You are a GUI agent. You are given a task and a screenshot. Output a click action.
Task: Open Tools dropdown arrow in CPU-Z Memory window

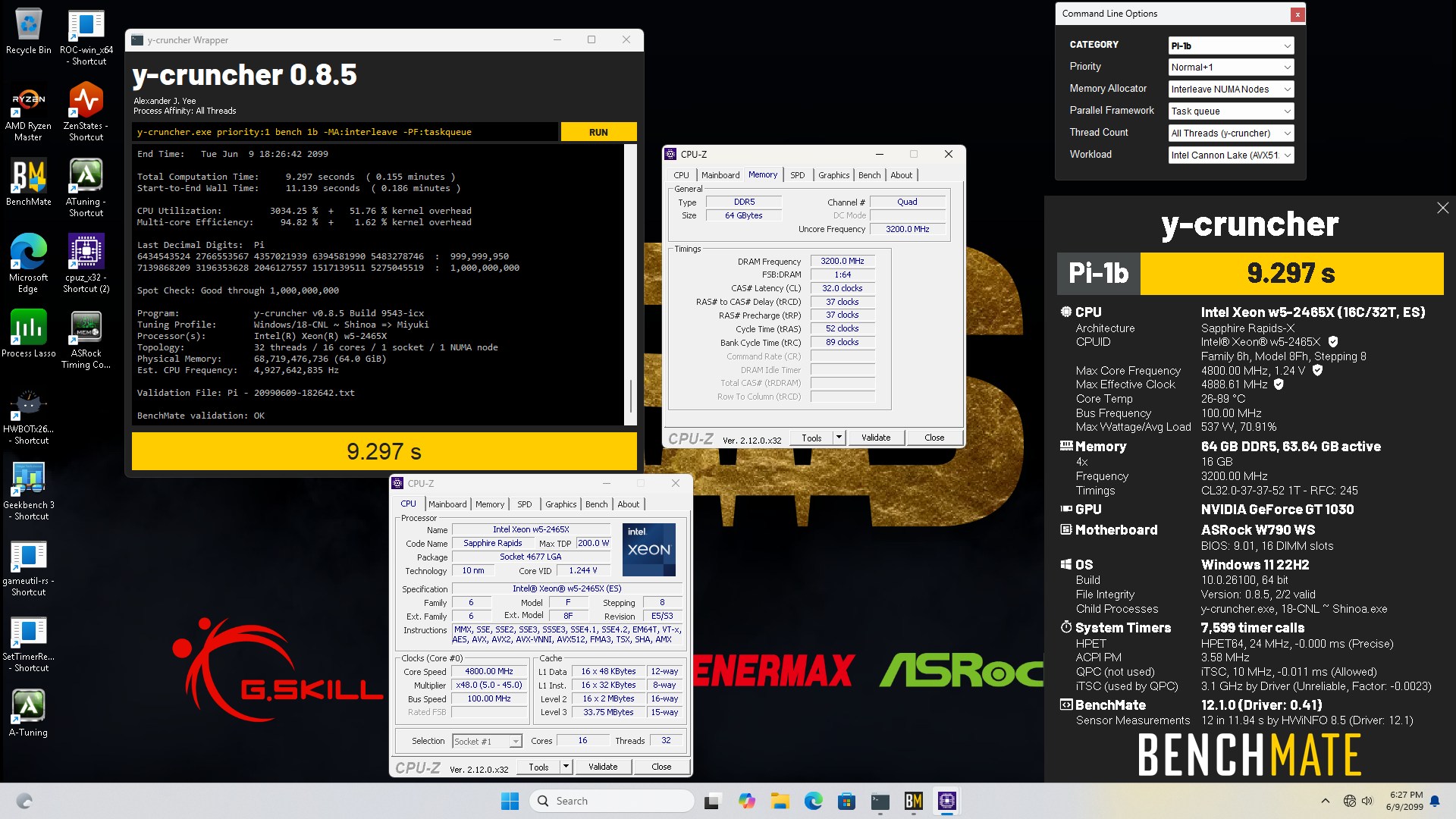coord(839,438)
